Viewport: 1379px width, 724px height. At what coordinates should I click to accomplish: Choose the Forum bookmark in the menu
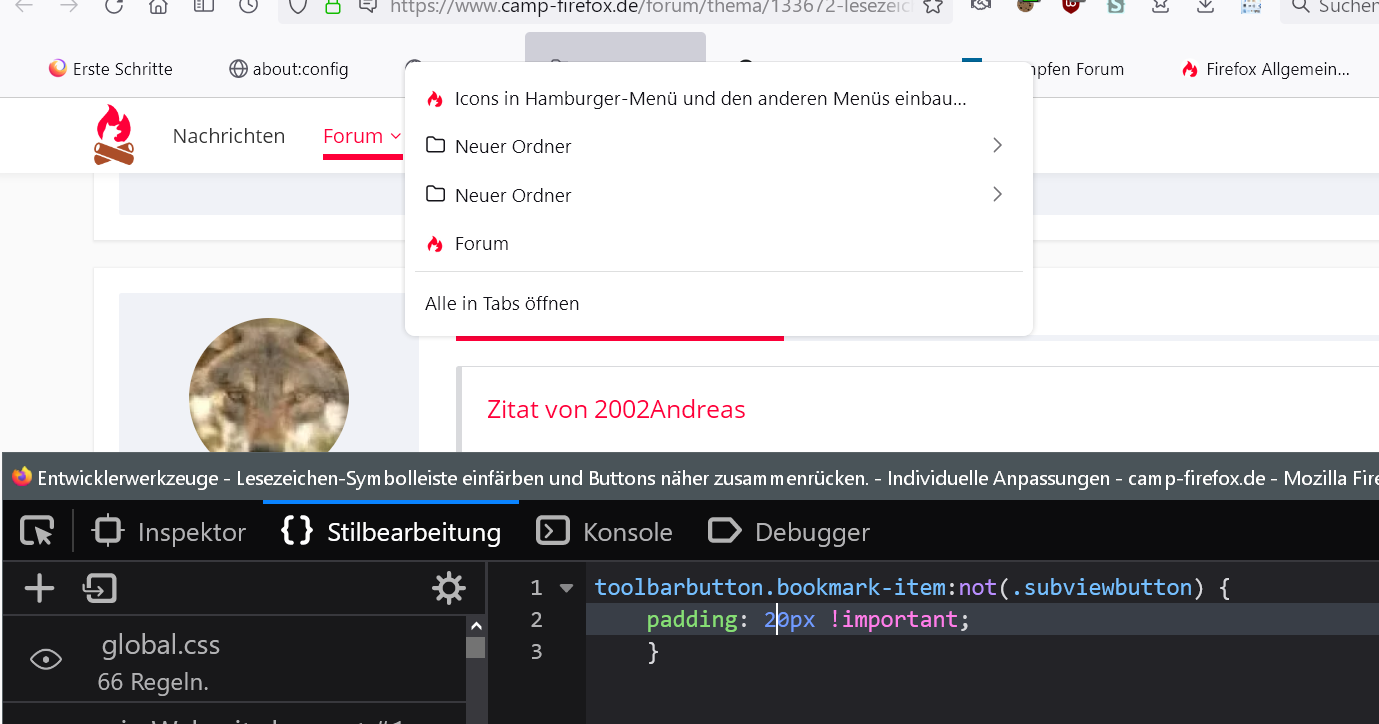(719, 244)
